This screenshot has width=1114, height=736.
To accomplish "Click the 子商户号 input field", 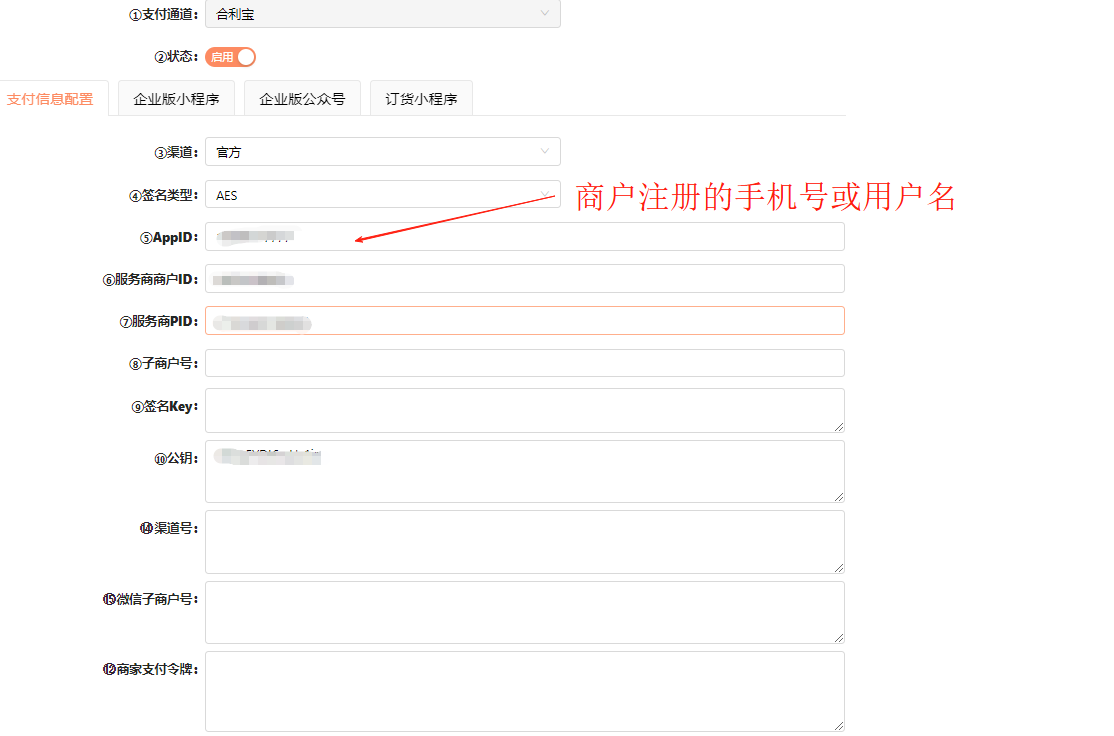I will point(524,363).
